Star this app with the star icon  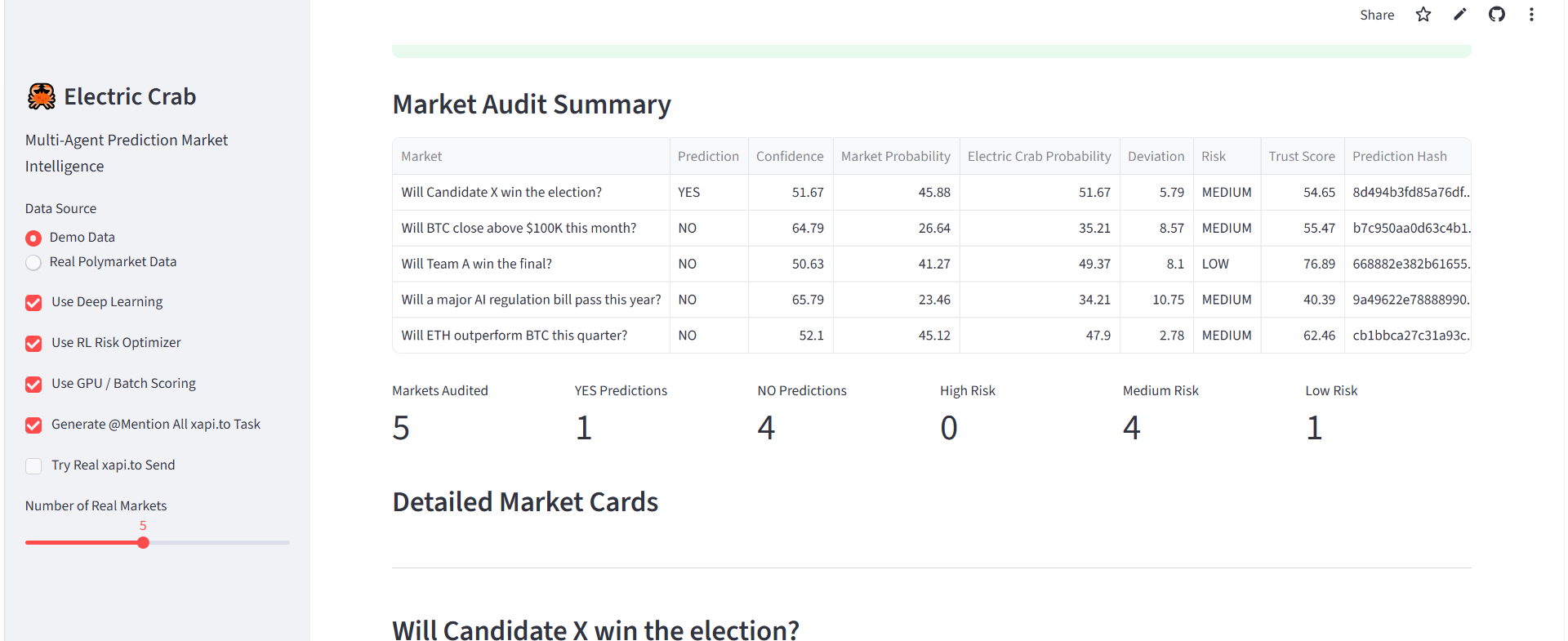1423,15
